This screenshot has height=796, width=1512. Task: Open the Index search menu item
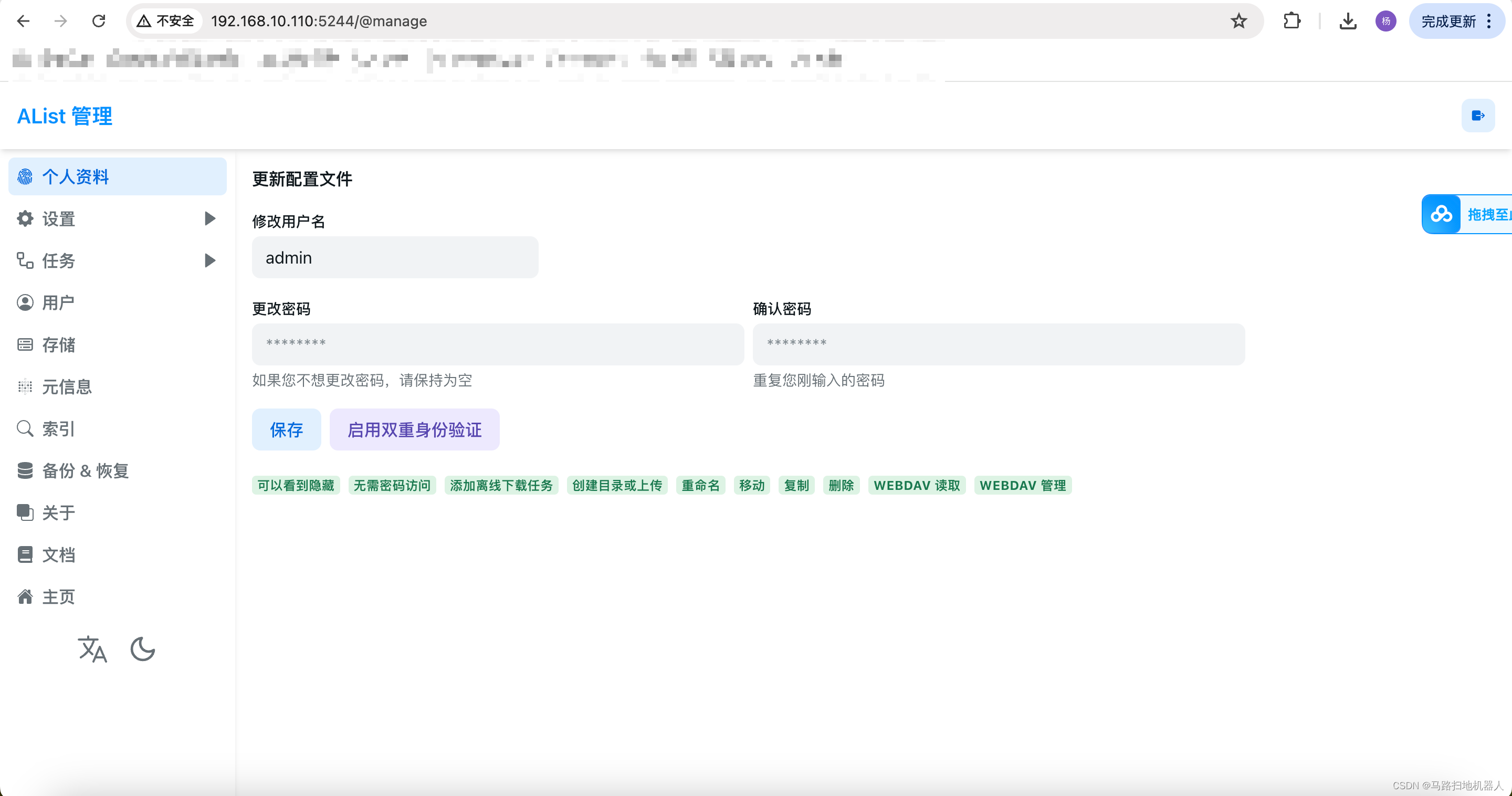pos(58,428)
